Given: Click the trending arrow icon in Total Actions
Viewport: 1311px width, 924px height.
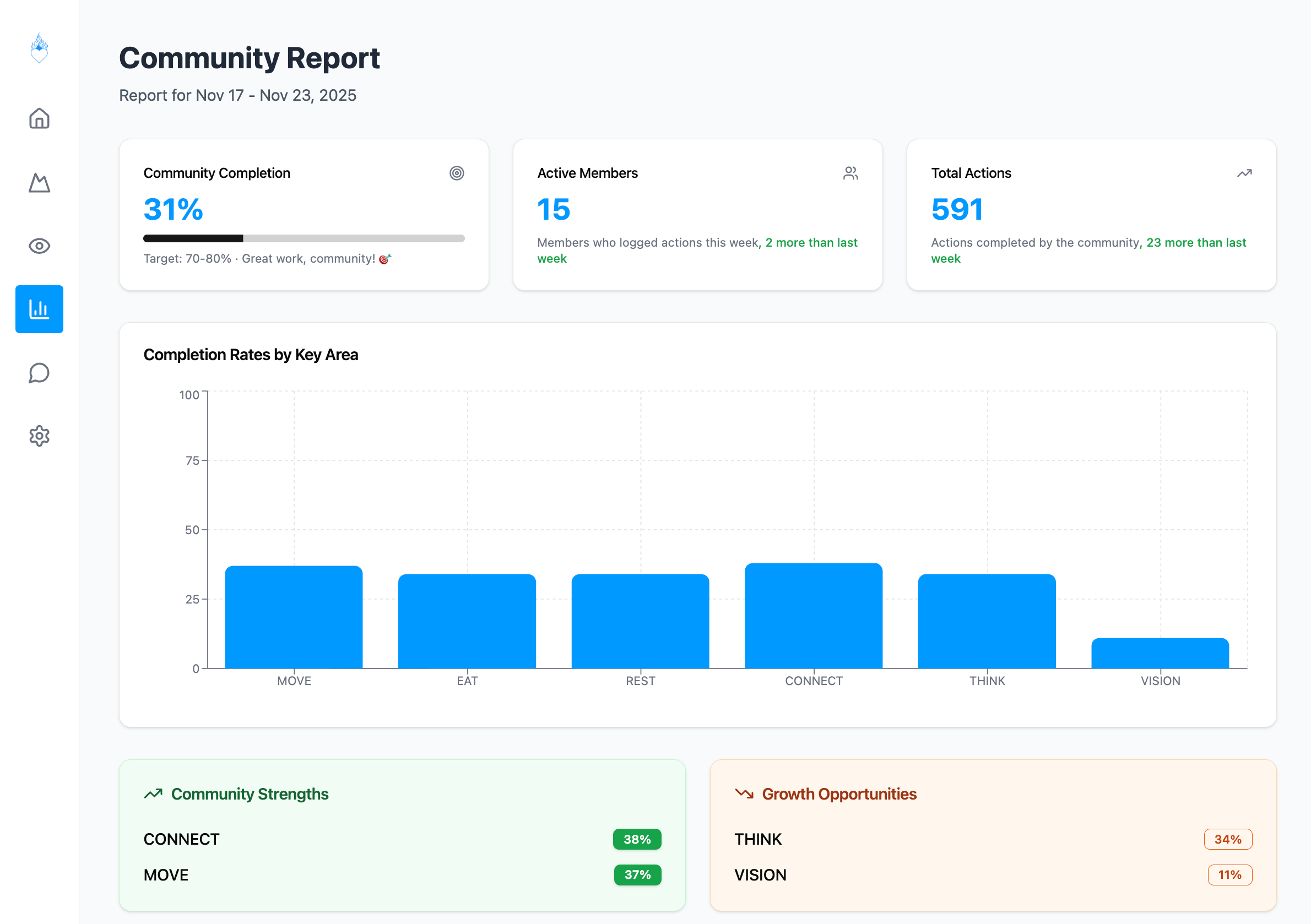Looking at the screenshot, I should pos(1244,173).
